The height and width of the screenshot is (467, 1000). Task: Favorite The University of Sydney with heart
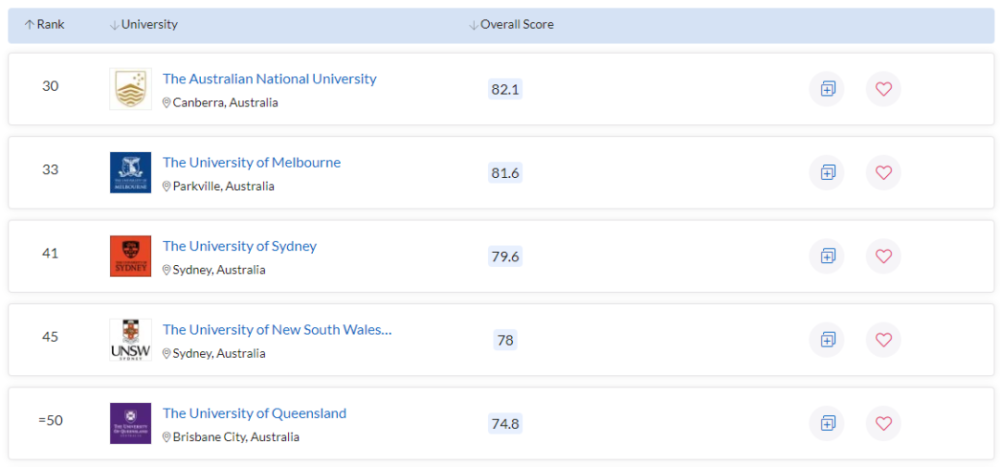[883, 256]
